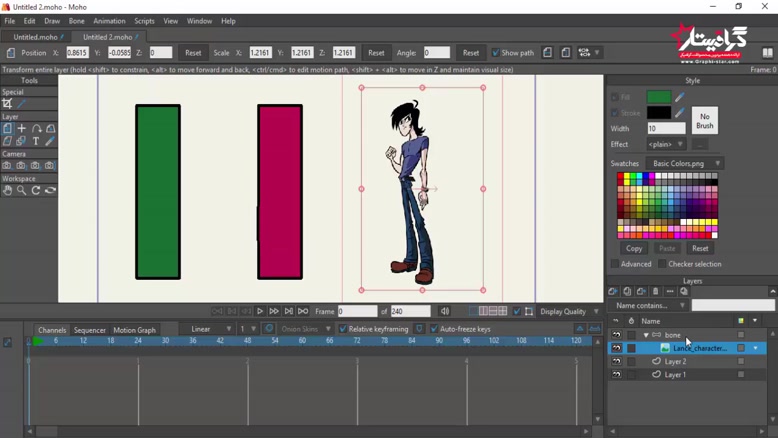Image resolution: width=778 pixels, height=438 pixels.
Task: Select the Pan Workspace hand tool
Action: pyautogui.click(x=7, y=190)
